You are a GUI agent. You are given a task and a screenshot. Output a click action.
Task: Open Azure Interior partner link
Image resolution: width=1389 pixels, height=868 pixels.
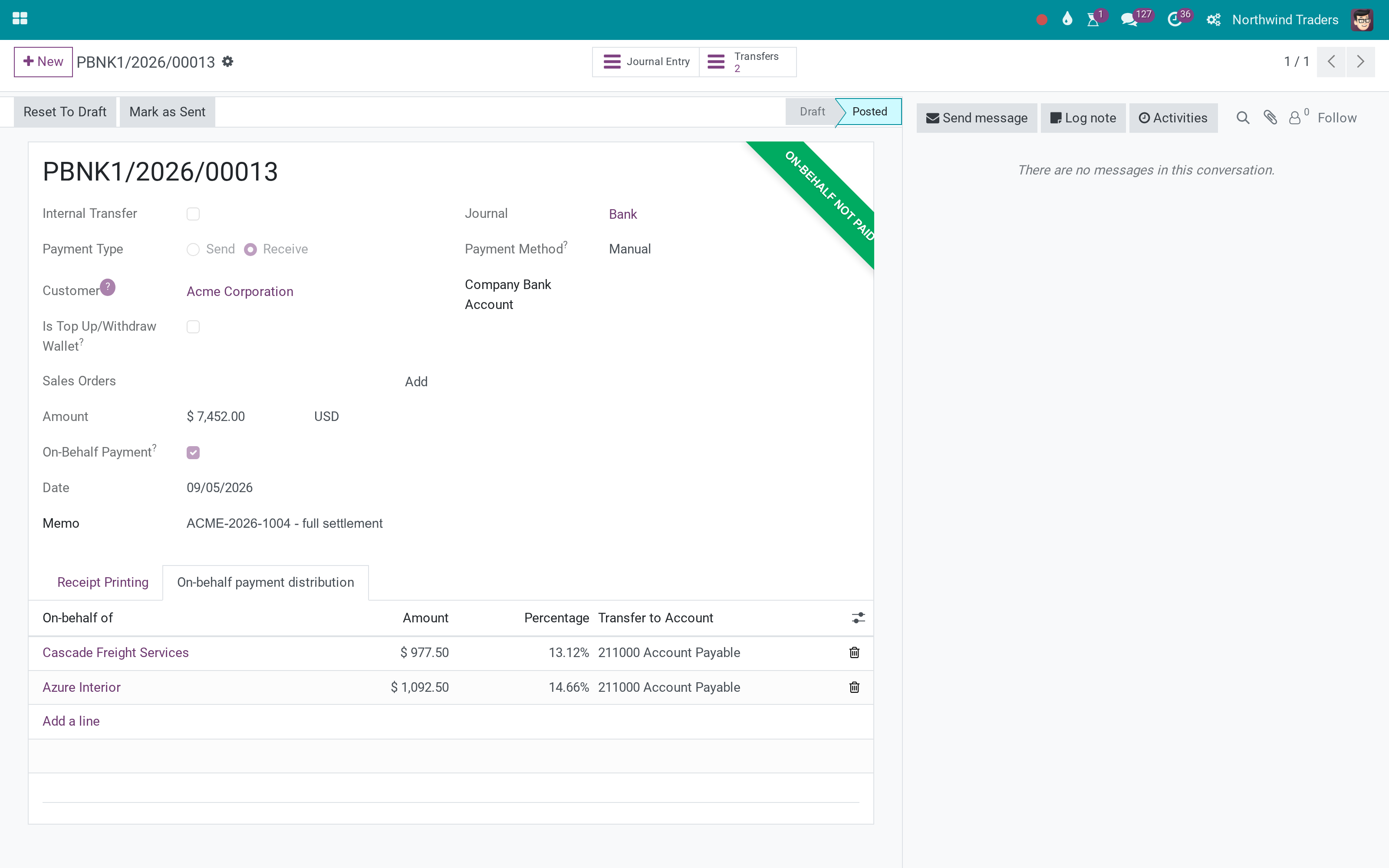point(82,687)
